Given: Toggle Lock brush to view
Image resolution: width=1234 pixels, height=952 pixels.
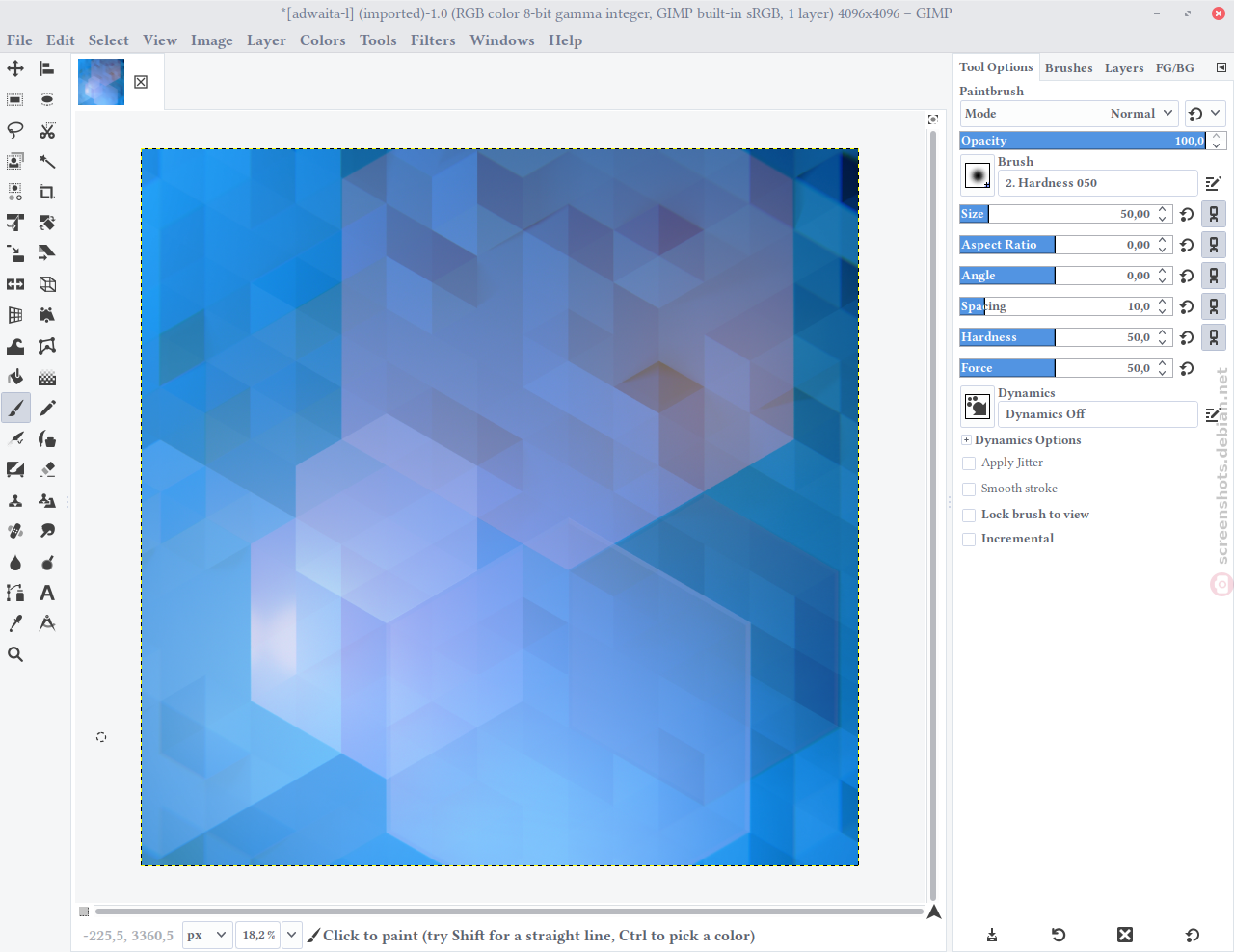Looking at the screenshot, I should pos(969,516).
